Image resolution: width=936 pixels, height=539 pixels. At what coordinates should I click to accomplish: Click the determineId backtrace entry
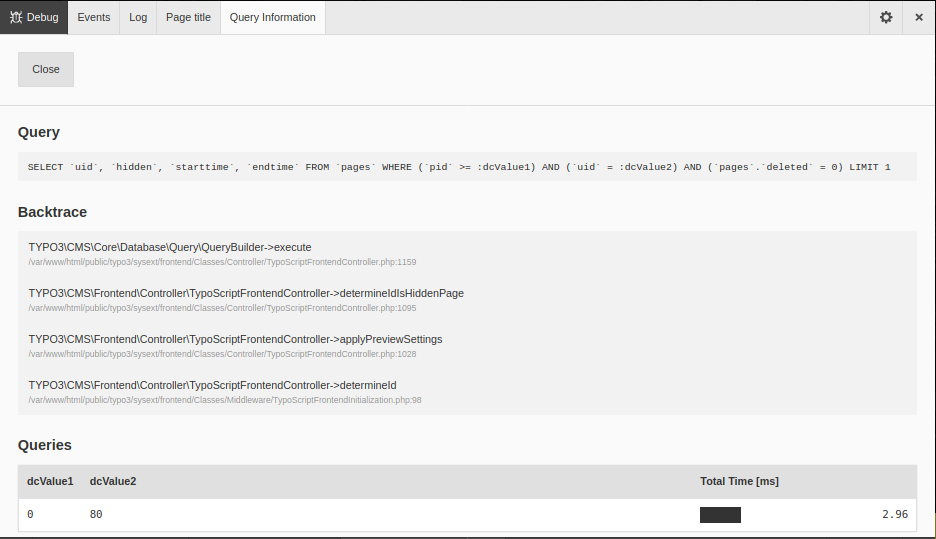[x=212, y=385]
